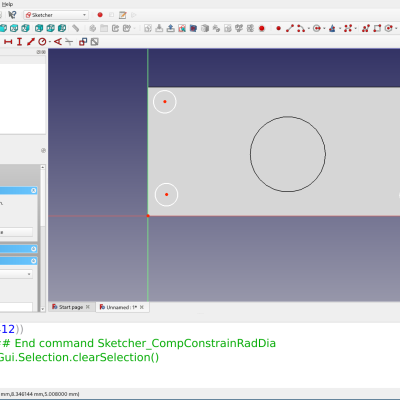400x400 pixels.
Task: Expand the second blue task panel header
Action: (x=34, y=249)
